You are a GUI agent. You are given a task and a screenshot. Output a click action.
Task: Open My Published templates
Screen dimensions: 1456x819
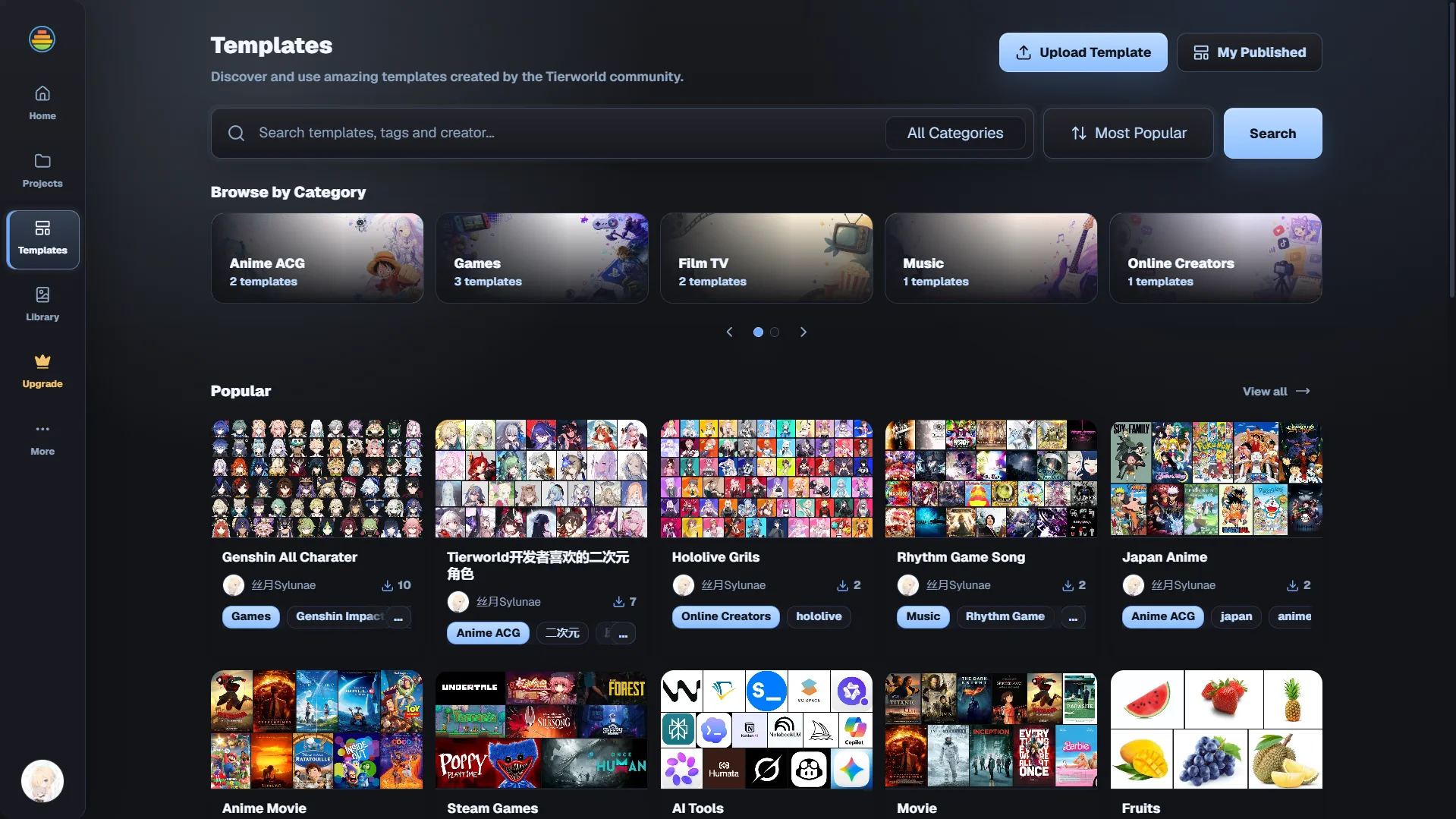(1249, 52)
